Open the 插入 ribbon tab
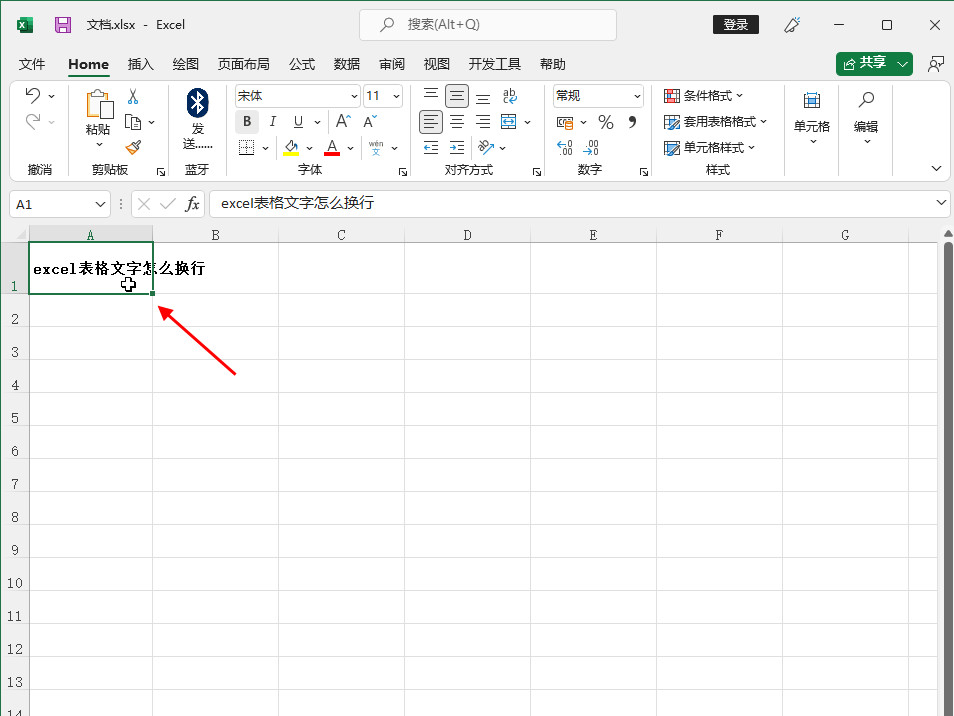The image size is (954, 716). coord(141,64)
